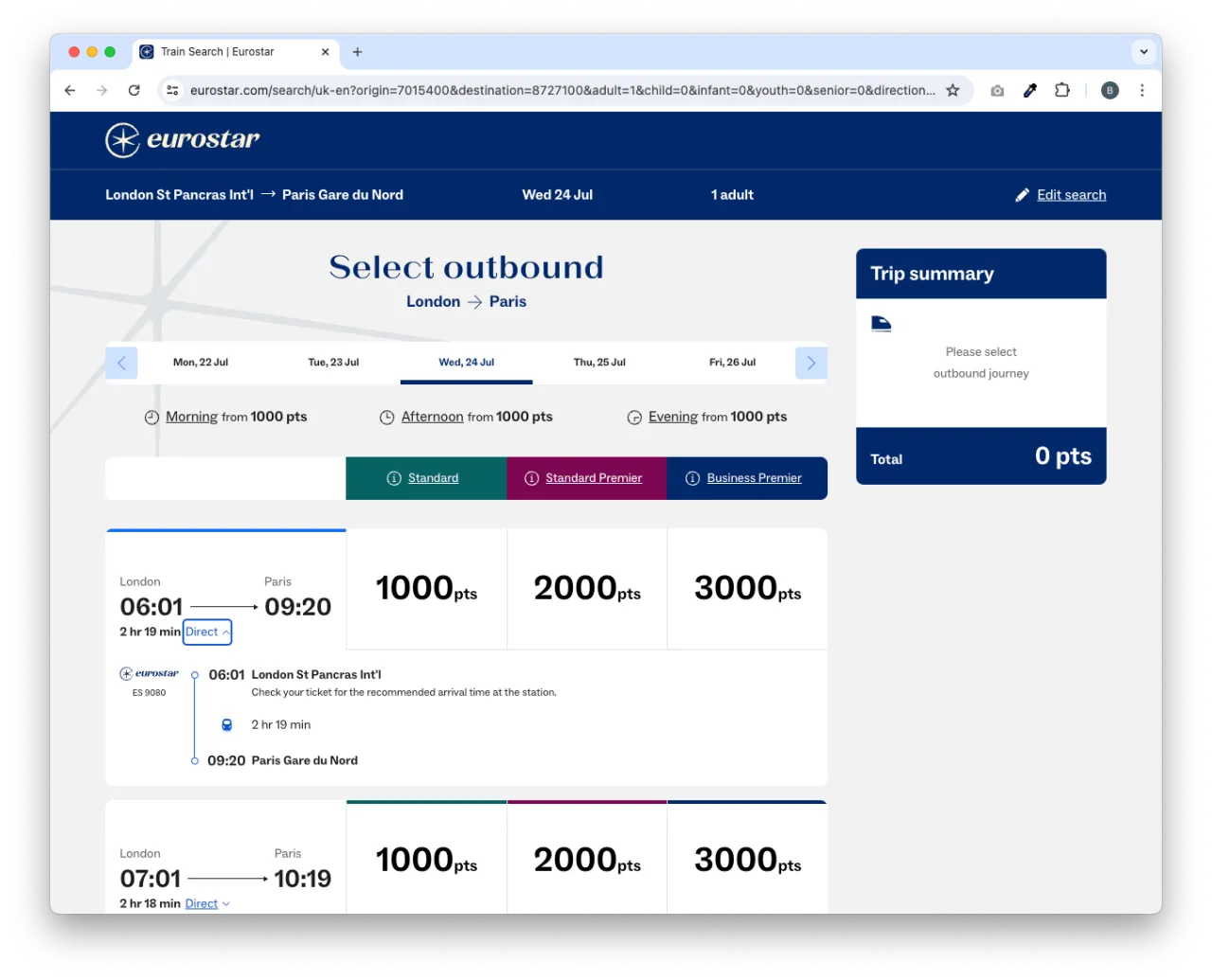The width and height of the screenshot is (1212, 980).
Task: Click the info icon next to Standard
Action: point(394,478)
